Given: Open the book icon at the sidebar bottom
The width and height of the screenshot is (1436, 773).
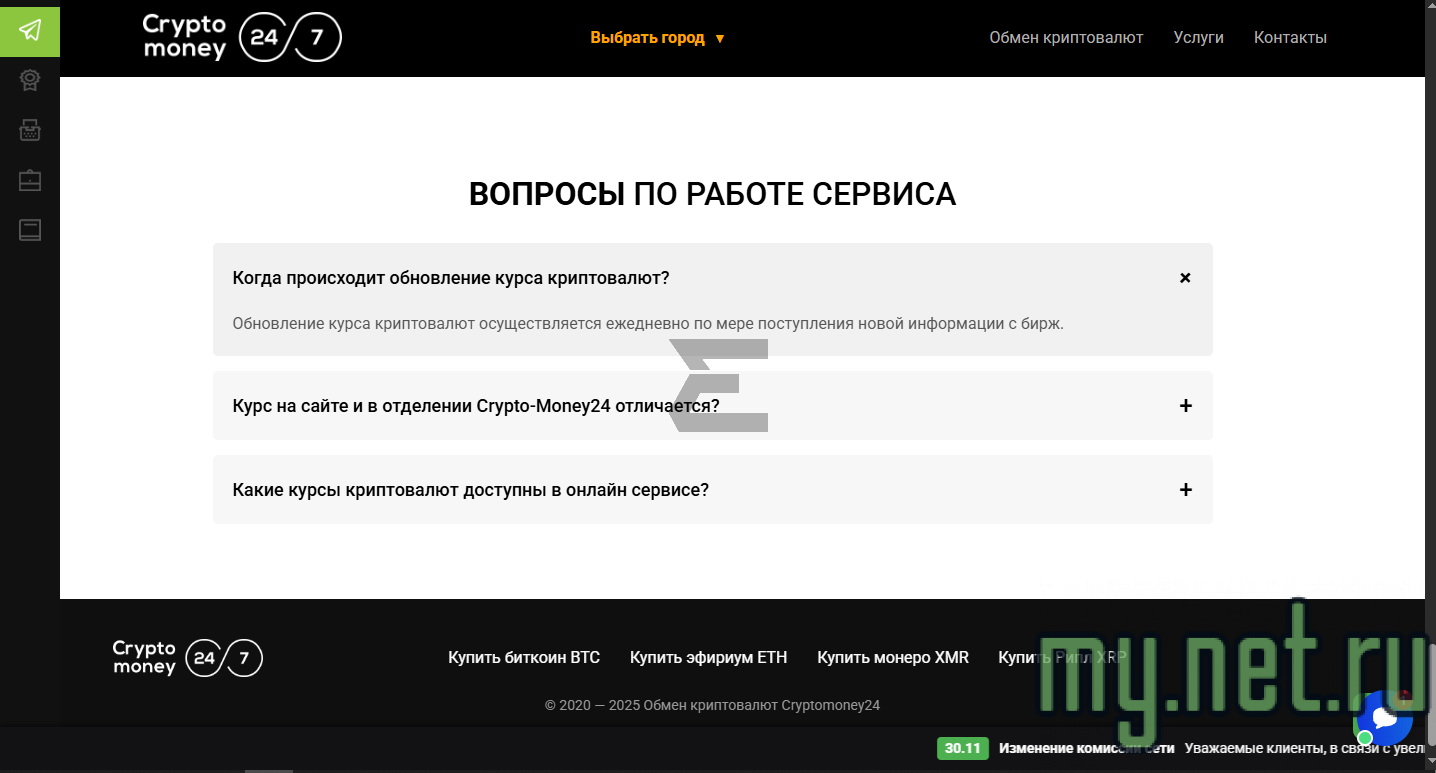Looking at the screenshot, I should point(30,230).
